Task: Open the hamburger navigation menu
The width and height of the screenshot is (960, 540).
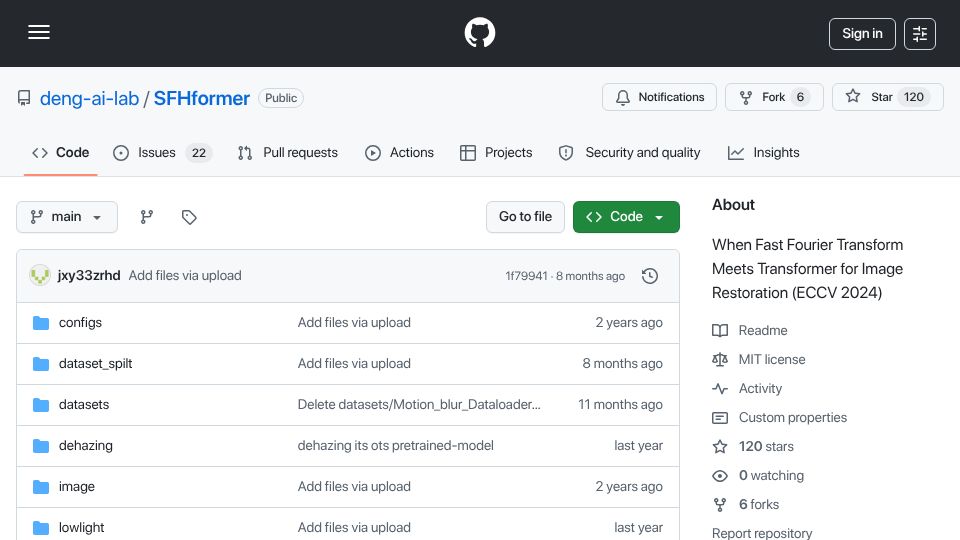Action: [x=39, y=32]
